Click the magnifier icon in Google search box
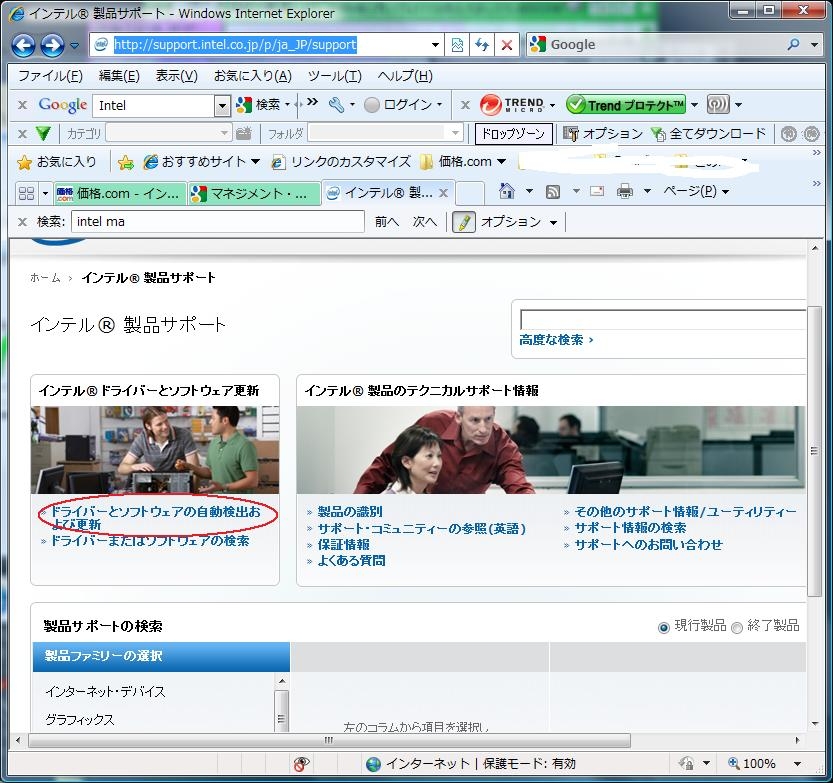Viewport: 833px width, 783px height. (x=793, y=45)
